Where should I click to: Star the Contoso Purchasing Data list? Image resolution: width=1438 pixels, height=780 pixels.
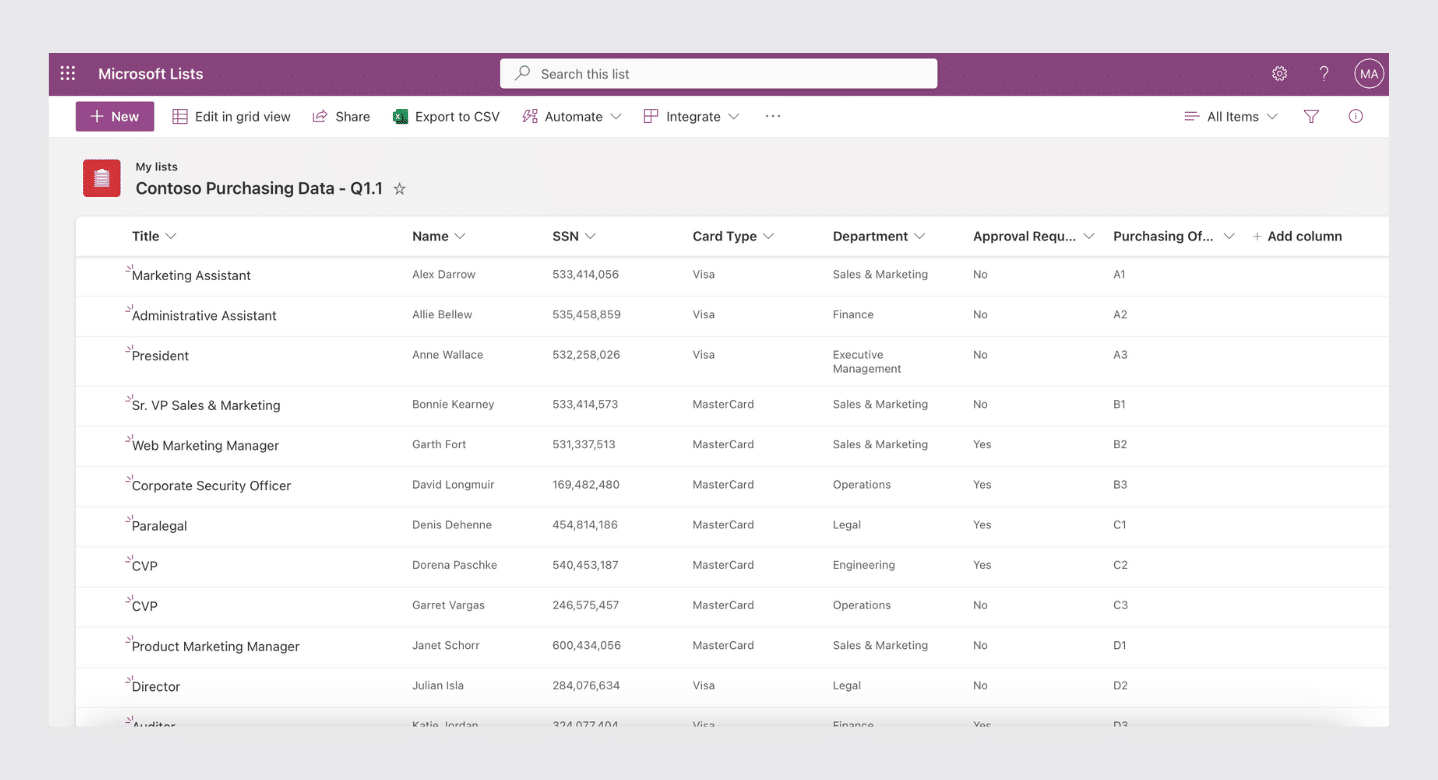coord(399,188)
